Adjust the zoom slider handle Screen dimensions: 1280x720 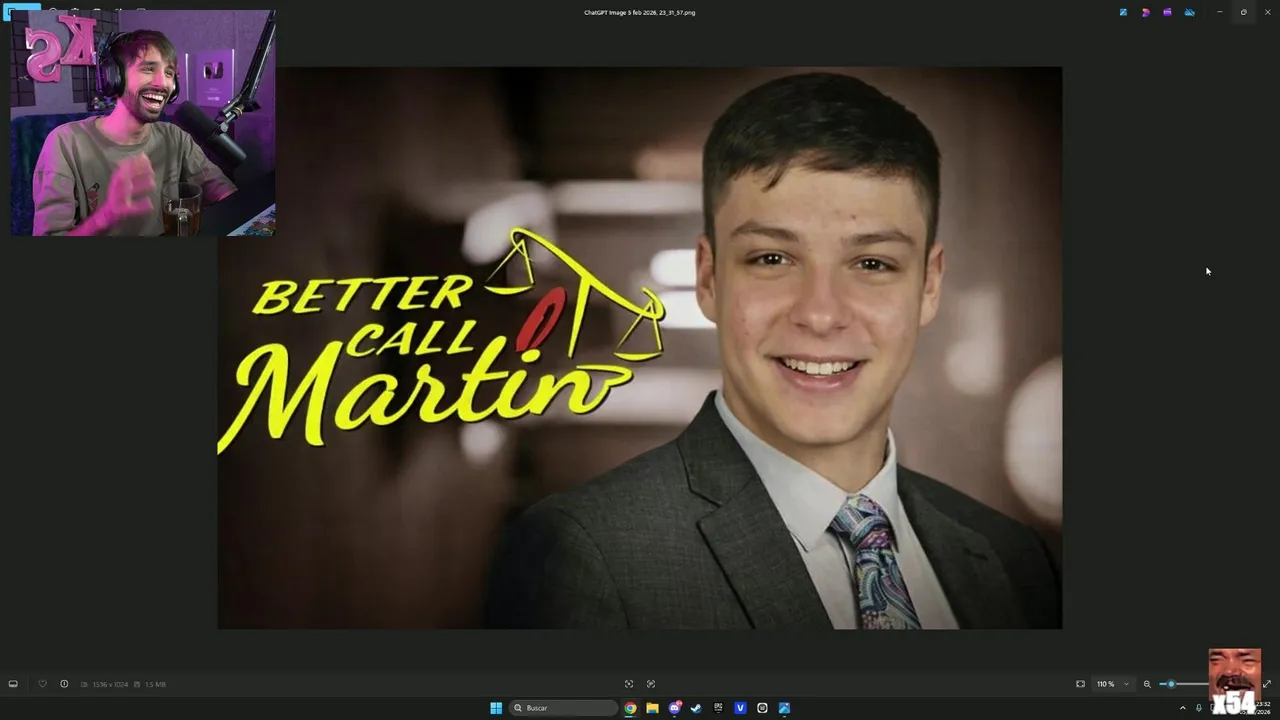pos(1171,684)
